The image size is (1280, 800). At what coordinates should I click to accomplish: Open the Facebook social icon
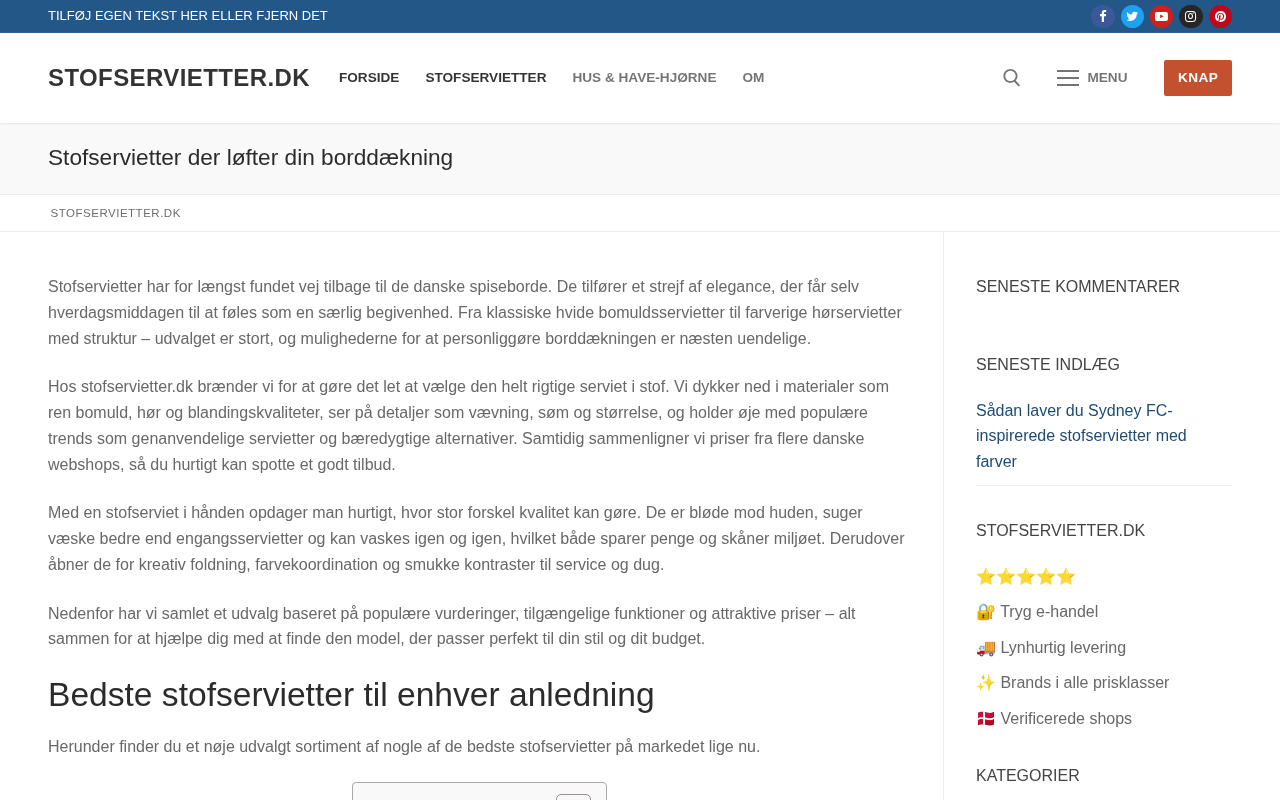point(1102,16)
